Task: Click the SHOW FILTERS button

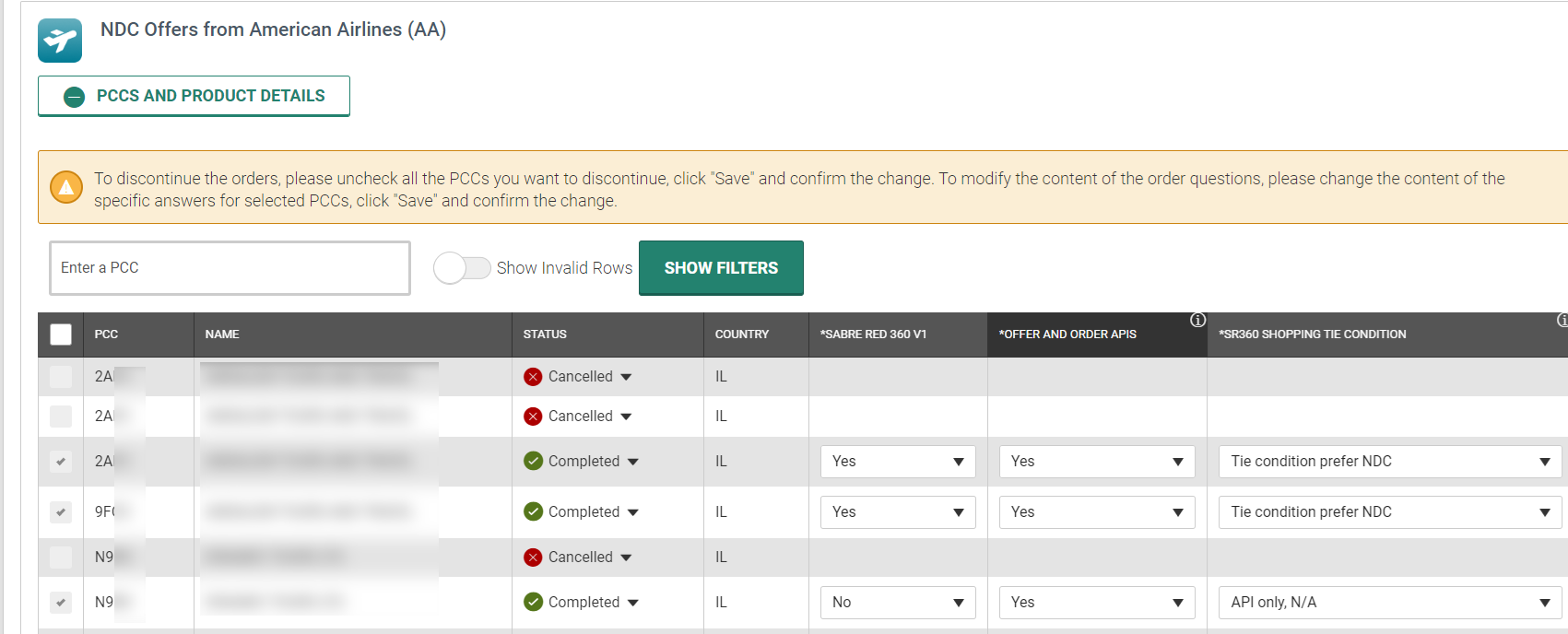Action: point(721,268)
